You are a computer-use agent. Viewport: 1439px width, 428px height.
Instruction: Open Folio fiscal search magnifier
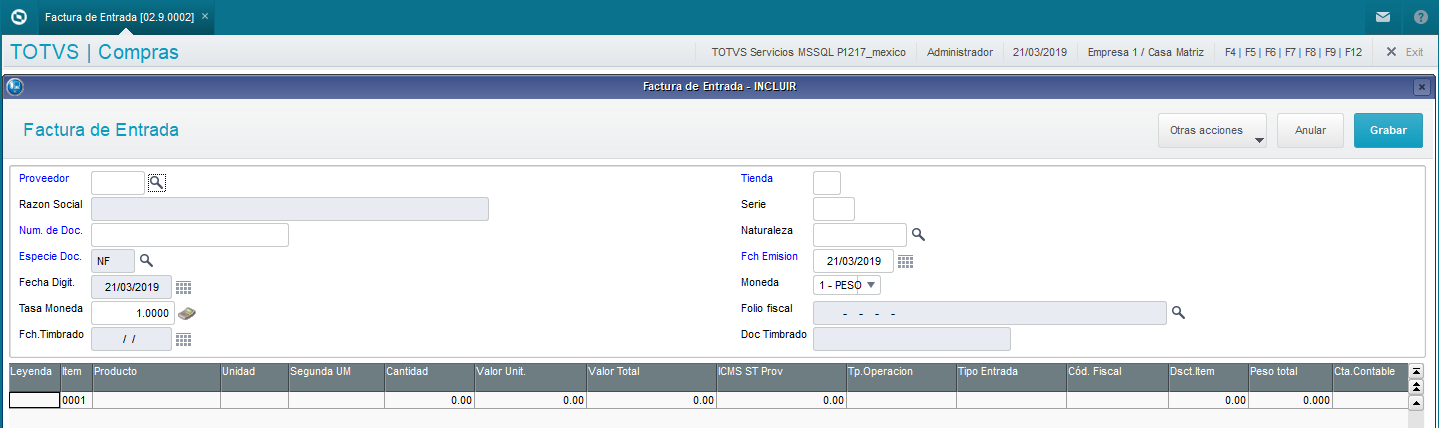(1178, 313)
